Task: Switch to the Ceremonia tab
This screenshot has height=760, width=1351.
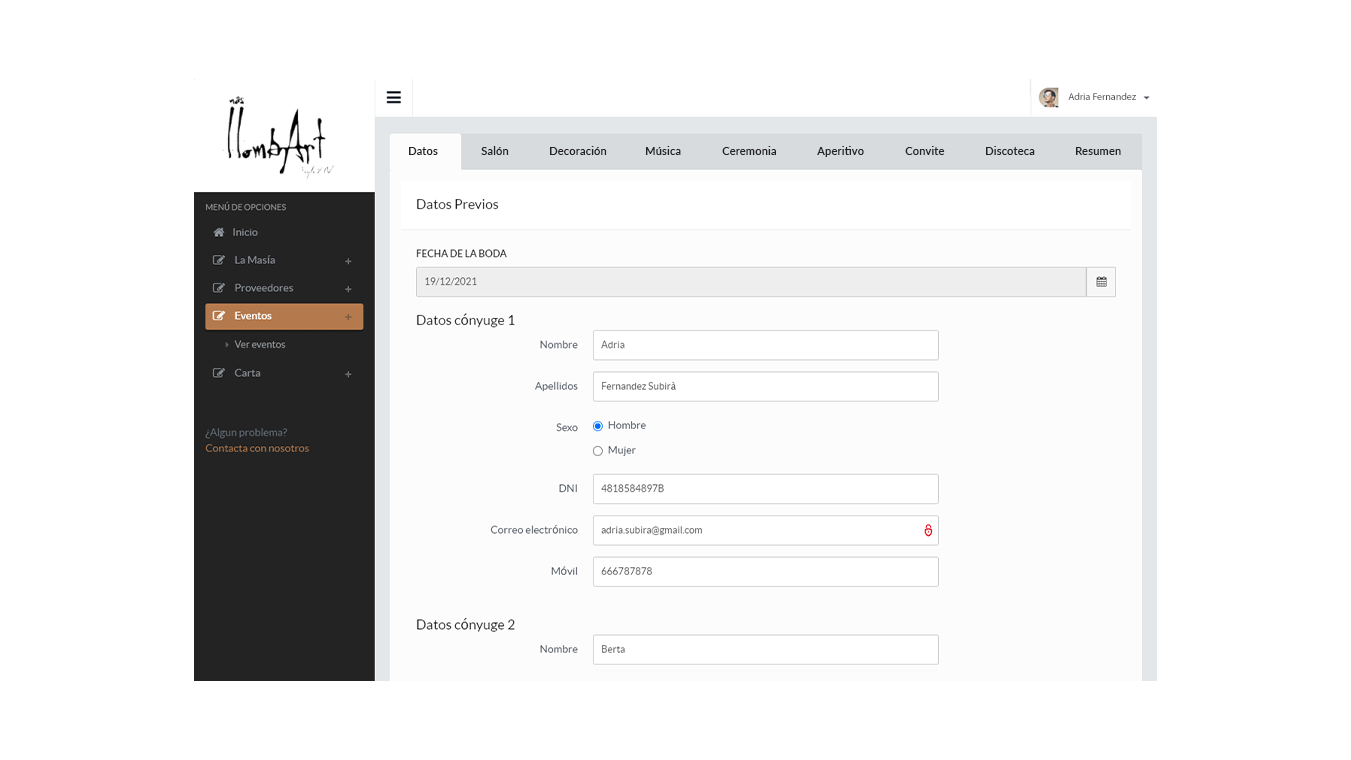Action: (x=749, y=151)
